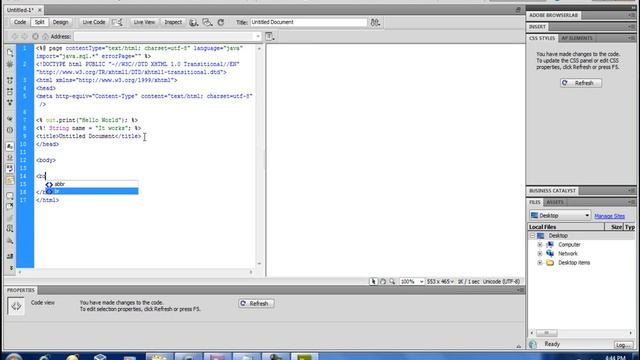The image size is (640, 360).
Task: Open the Insert panel
Action: (x=537, y=27)
